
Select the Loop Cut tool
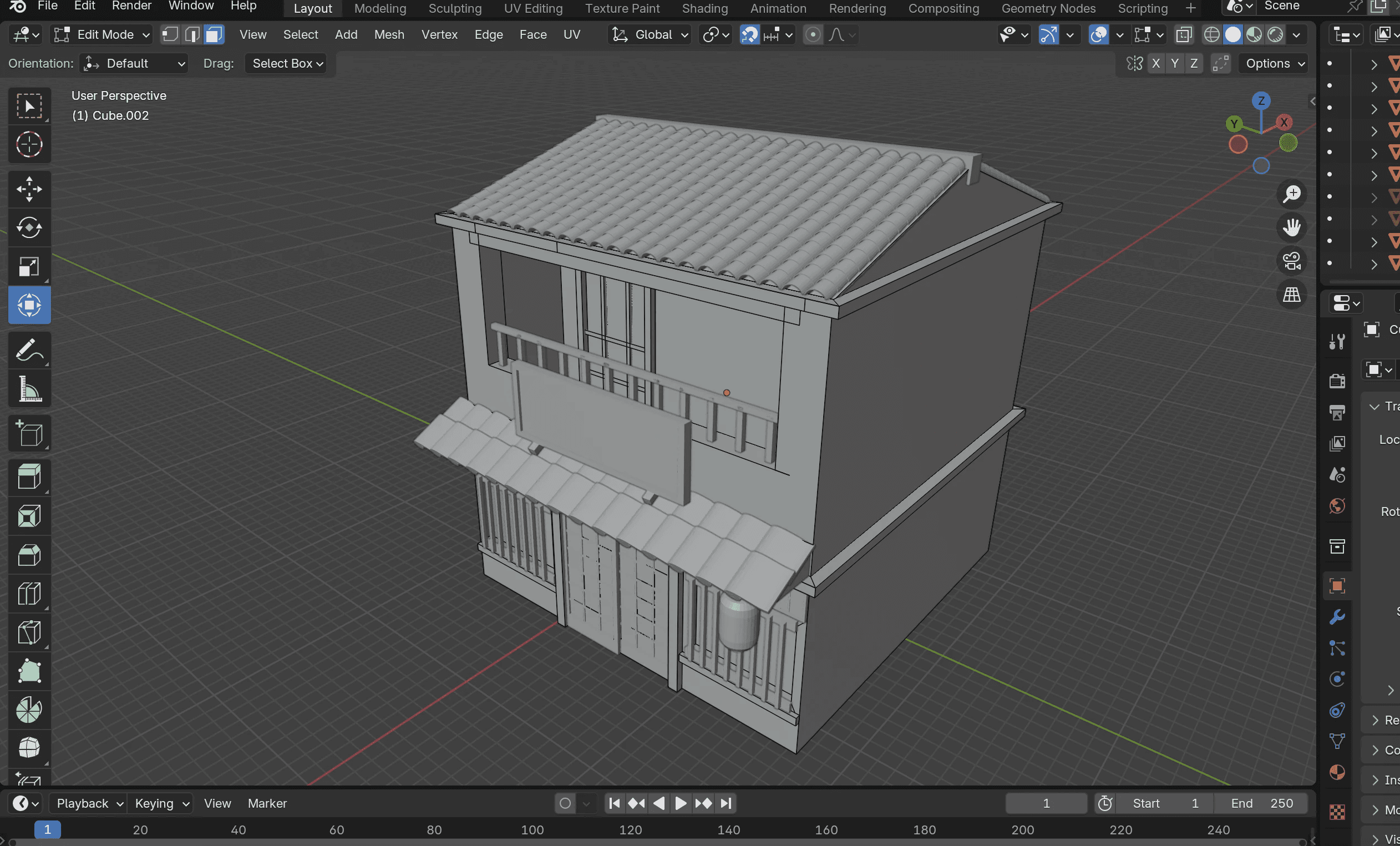[29, 594]
